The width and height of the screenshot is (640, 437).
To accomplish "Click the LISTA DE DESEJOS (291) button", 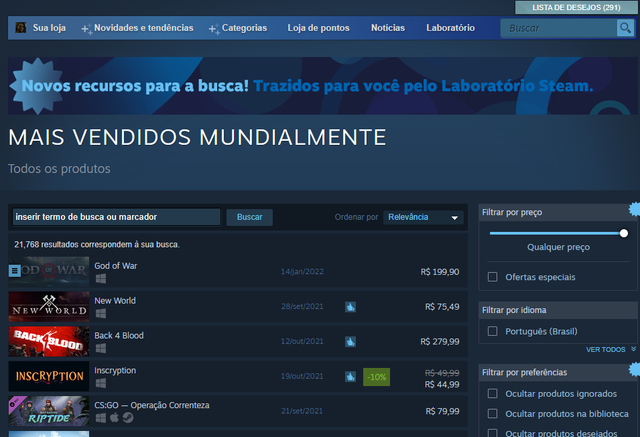I will point(576,7).
